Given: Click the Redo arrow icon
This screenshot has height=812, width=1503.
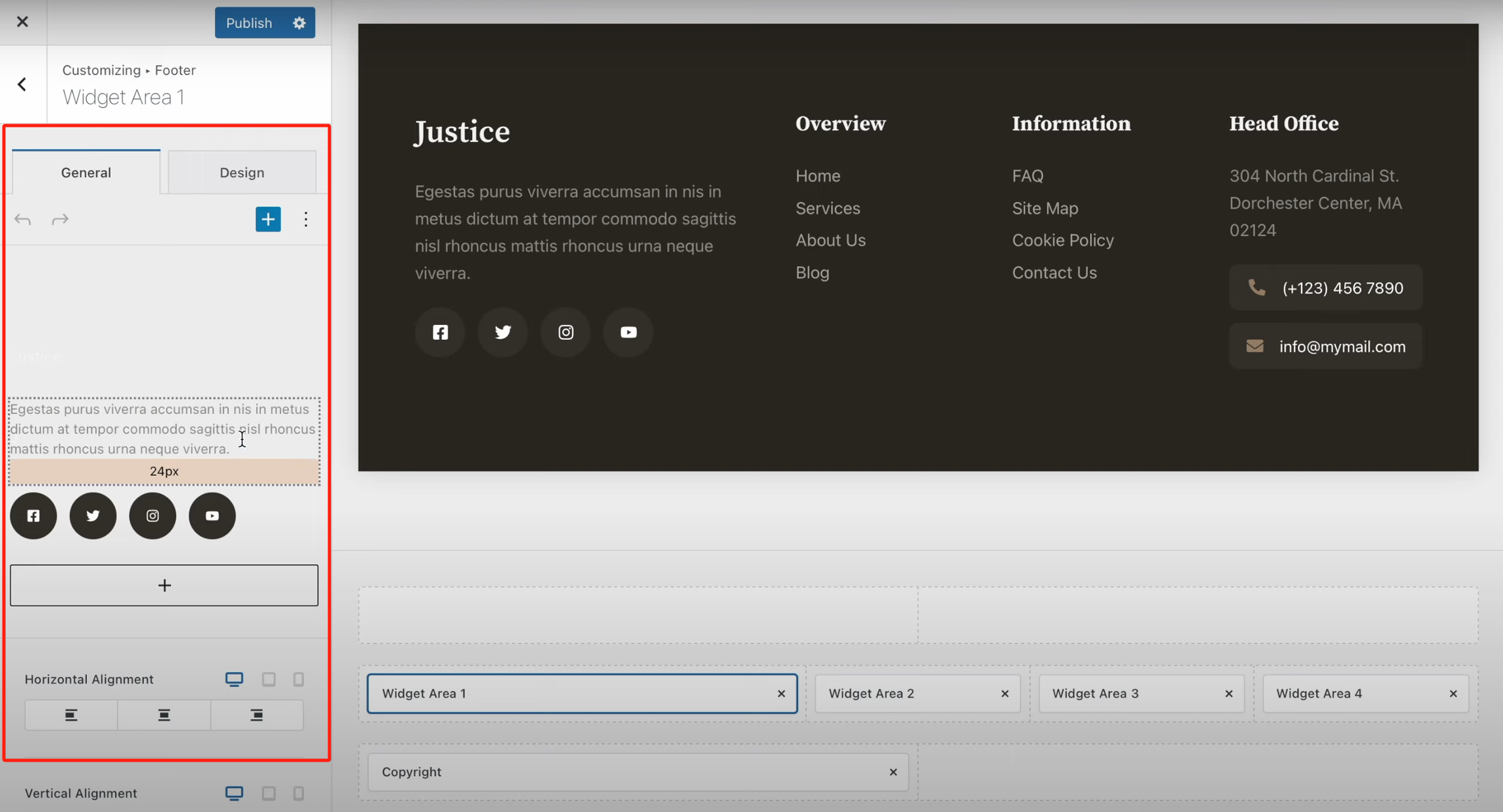Looking at the screenshot, I should tap(60, 219).
